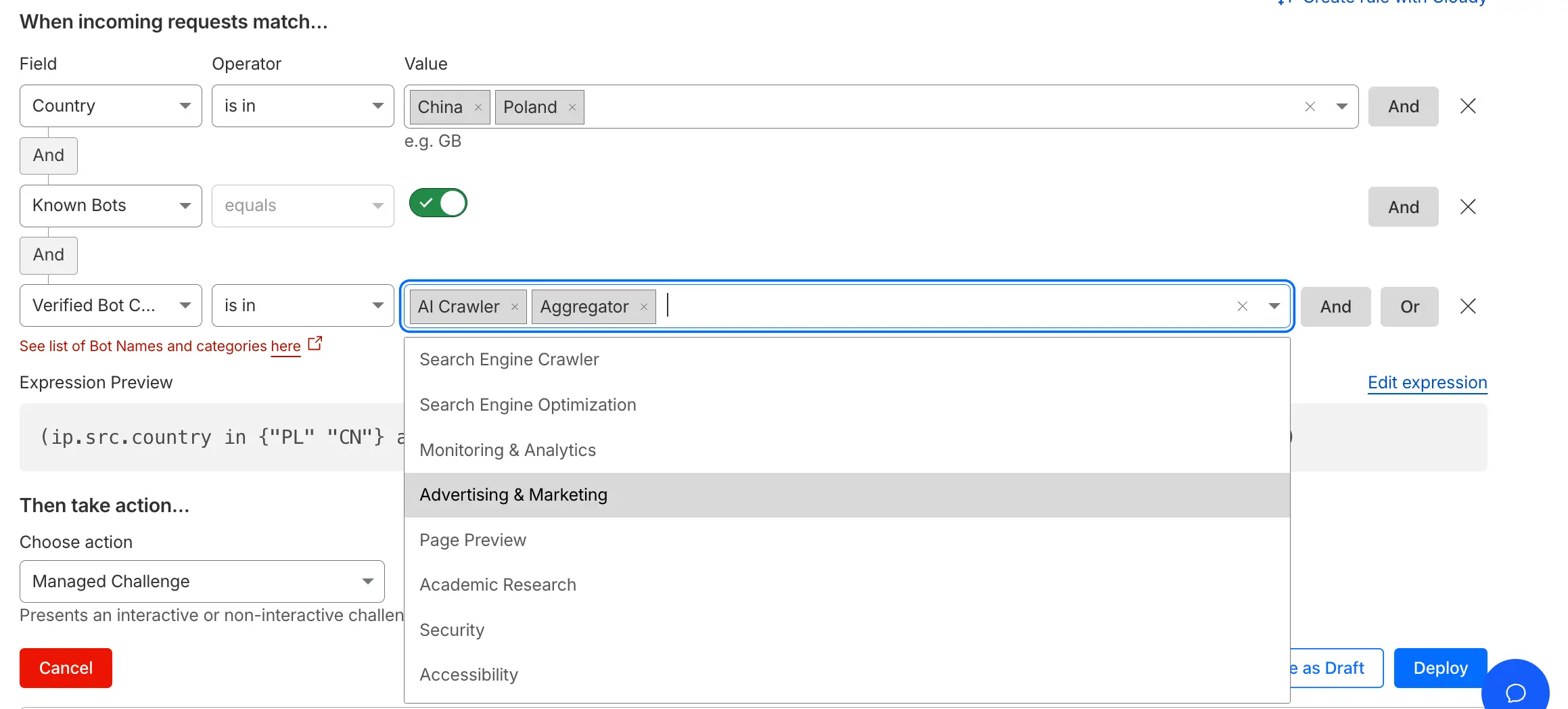Delete the Country rule row
Screen dimensions: 1568x709
[x=1468, y=106]
